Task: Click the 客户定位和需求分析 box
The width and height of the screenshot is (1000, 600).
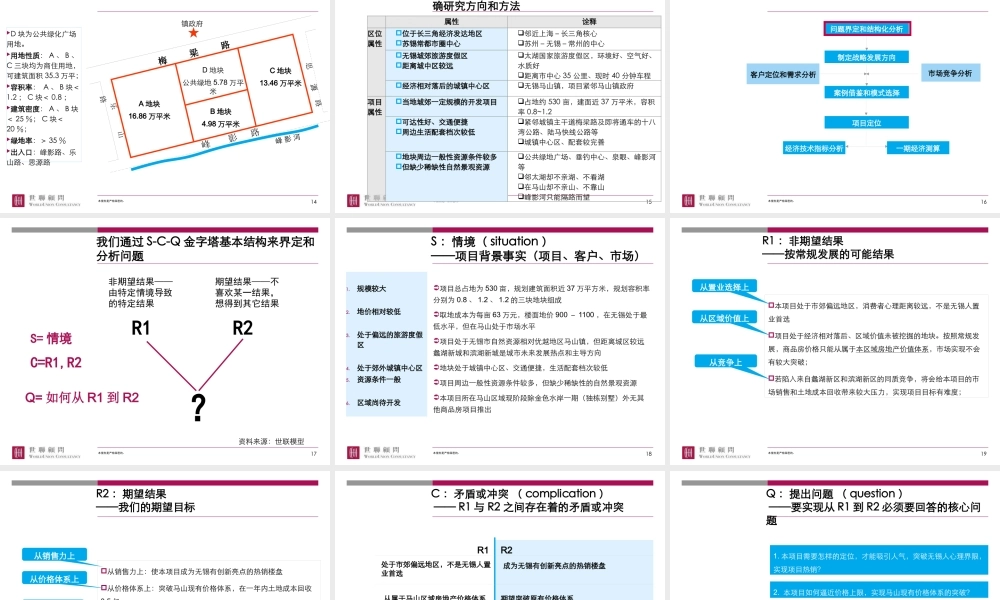Action: point(783,75)
